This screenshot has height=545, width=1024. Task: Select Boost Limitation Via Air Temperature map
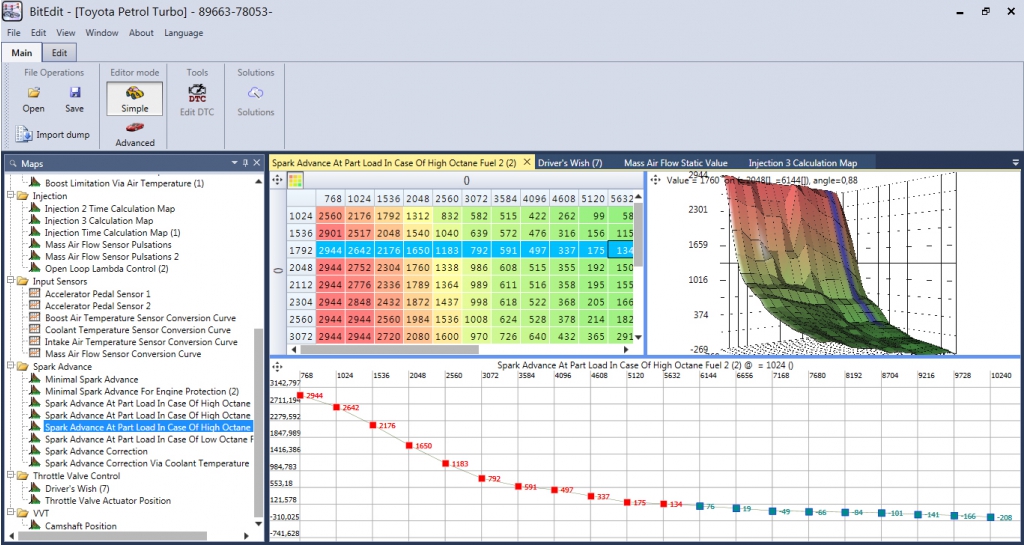point(124,183)
